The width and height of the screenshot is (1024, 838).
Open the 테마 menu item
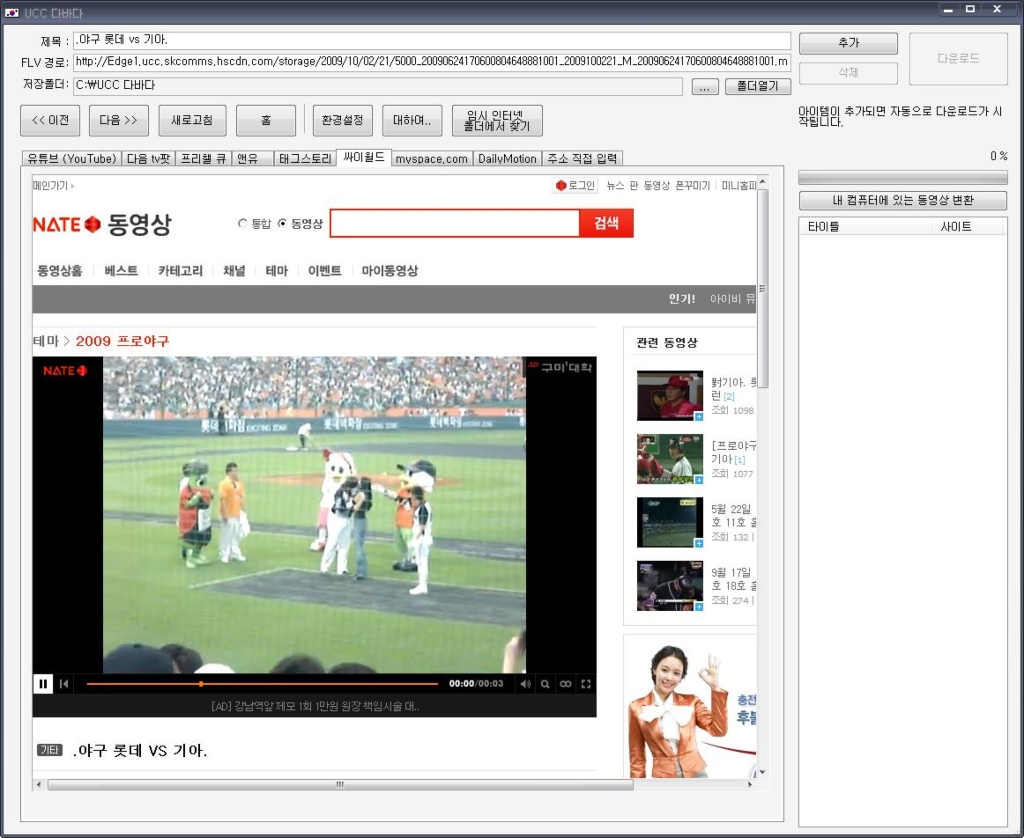[276, 270]
